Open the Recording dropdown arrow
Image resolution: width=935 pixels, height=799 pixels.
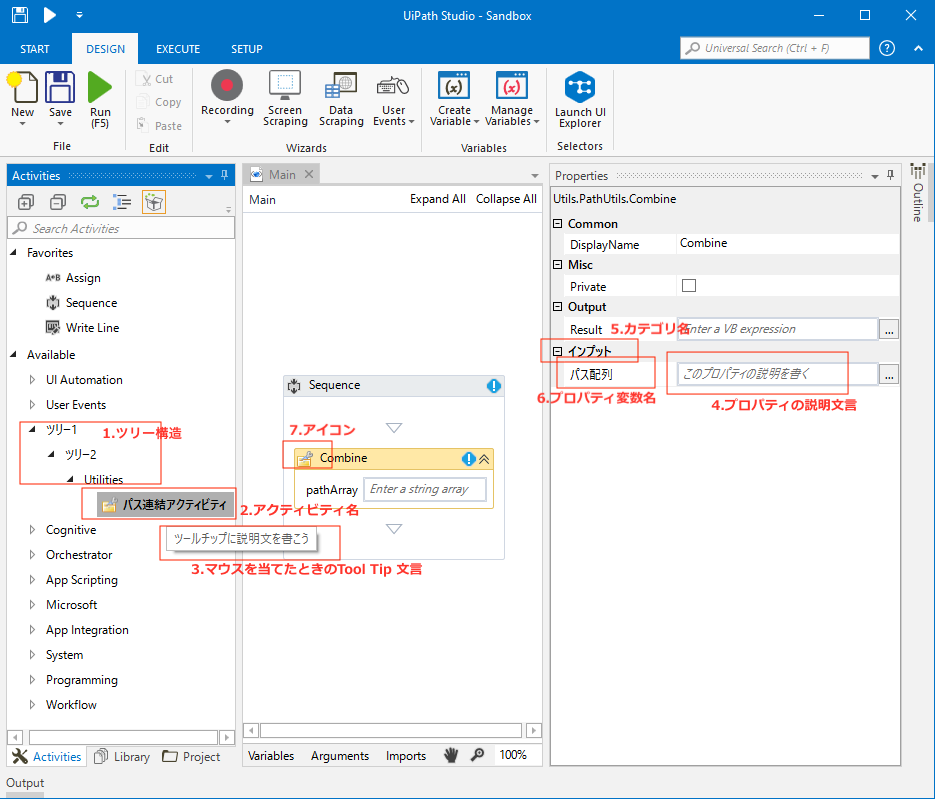(x=227, y=122)
